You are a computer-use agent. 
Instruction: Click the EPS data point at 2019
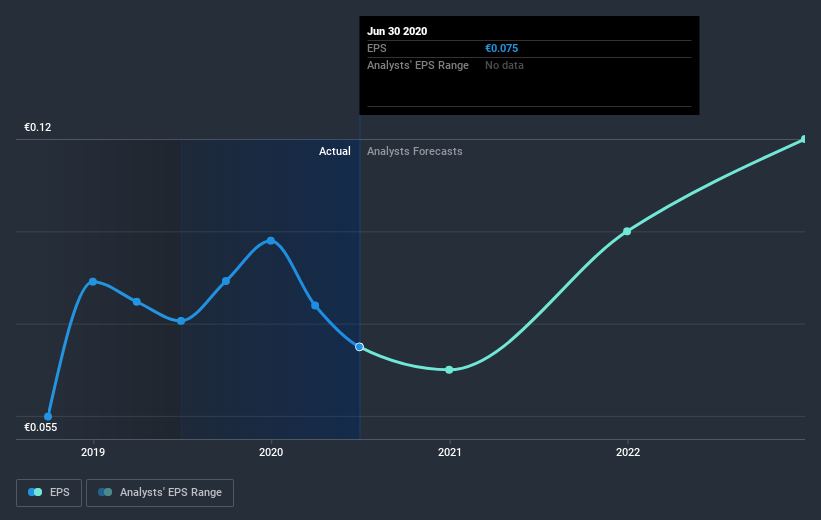coord(93,282)
